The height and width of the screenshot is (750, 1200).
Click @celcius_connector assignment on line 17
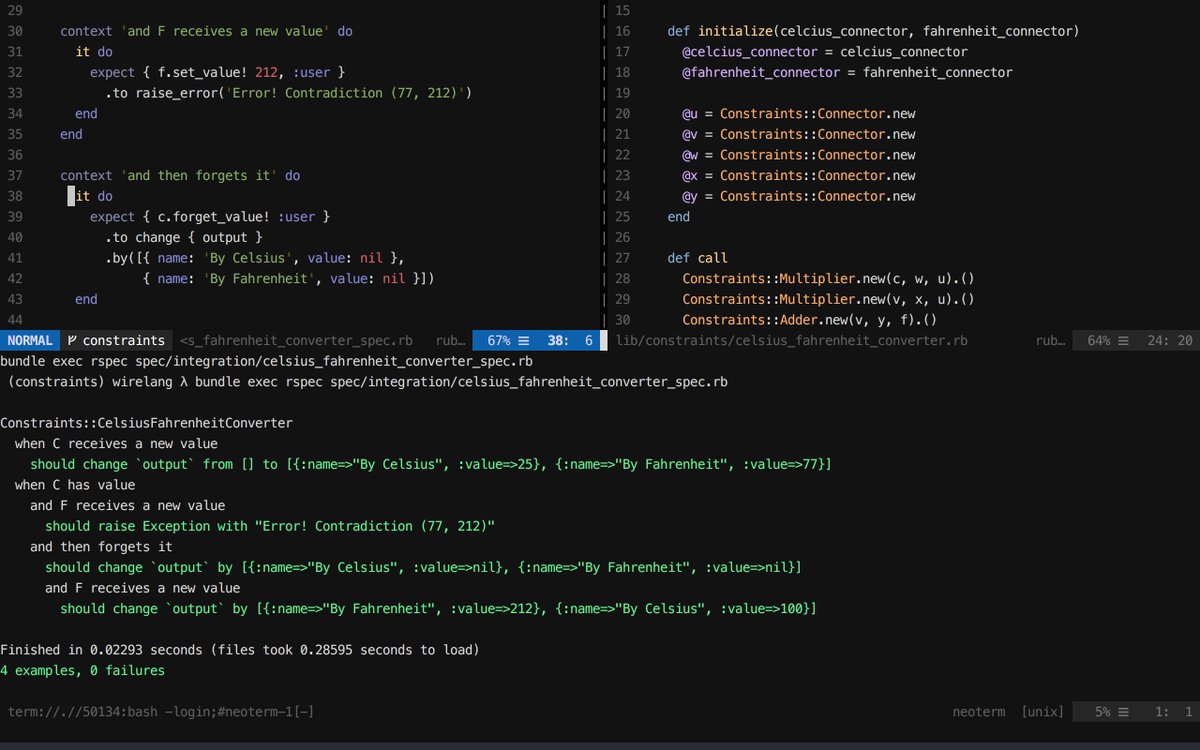[825, 52]
